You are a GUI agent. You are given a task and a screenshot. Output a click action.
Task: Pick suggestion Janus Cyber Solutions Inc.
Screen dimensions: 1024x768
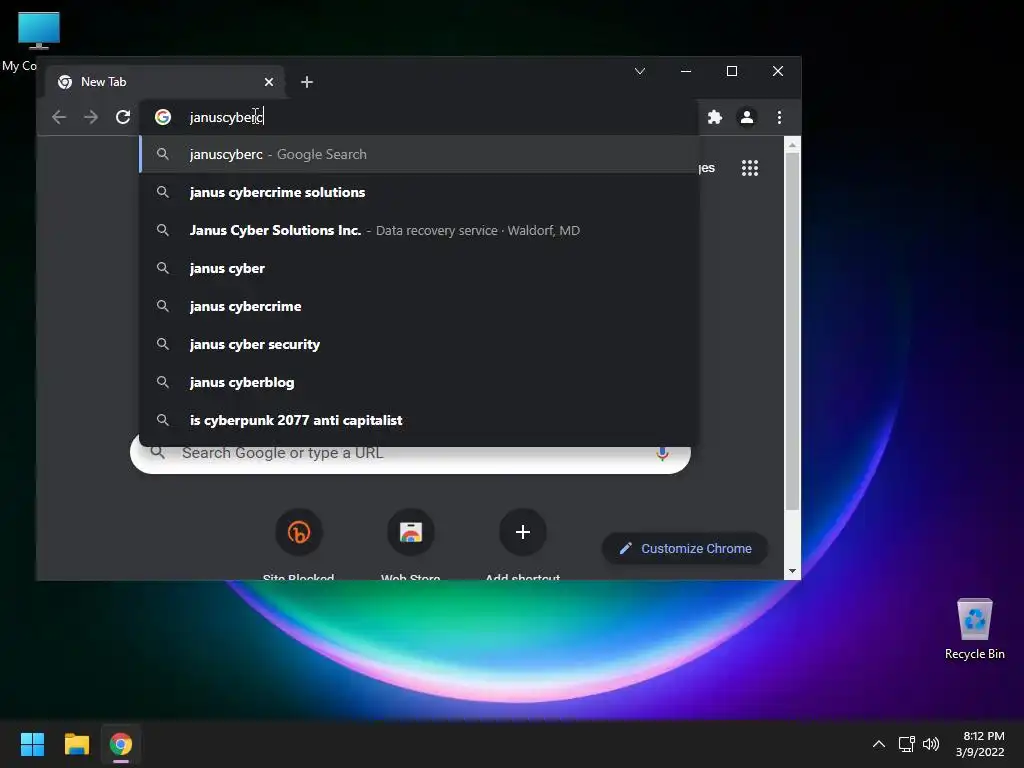[419, 230]
